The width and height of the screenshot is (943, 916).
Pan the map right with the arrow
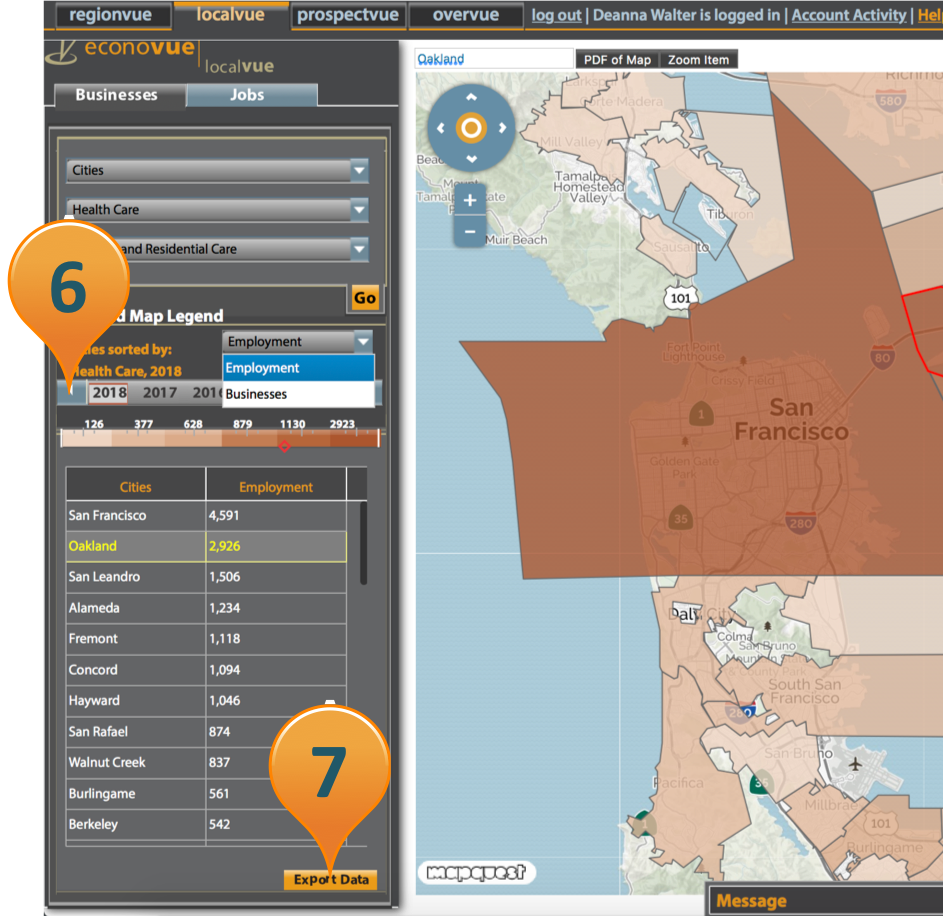pyautogui.click(x=502, y=128)
